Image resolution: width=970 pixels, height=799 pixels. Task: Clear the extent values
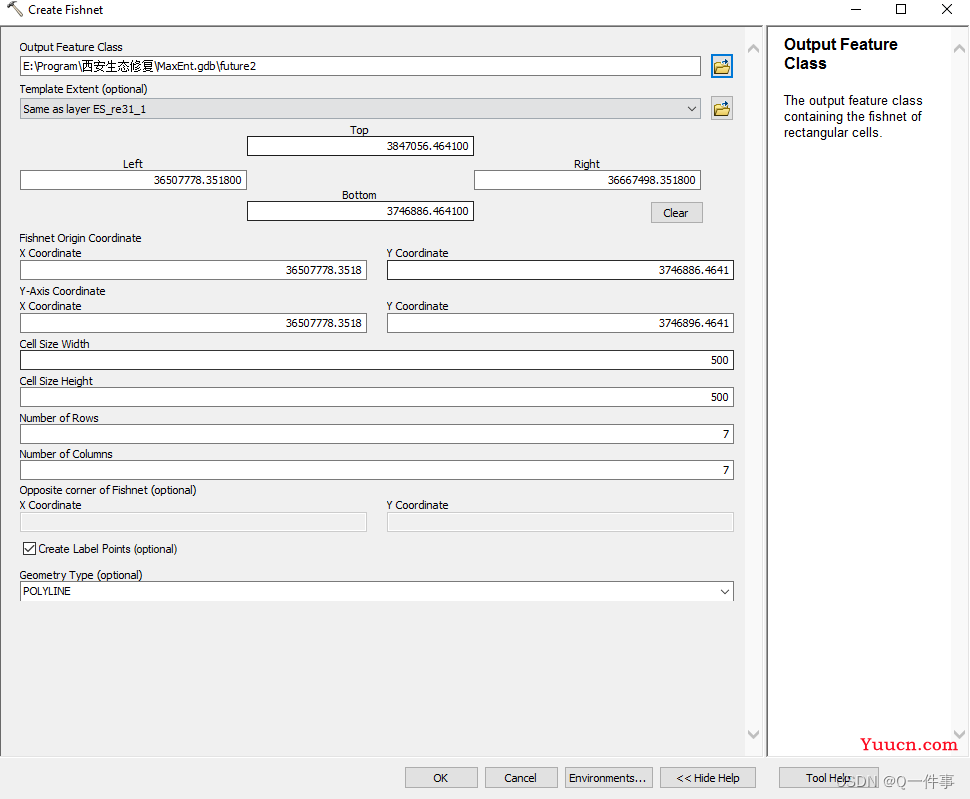coord(676,213)
